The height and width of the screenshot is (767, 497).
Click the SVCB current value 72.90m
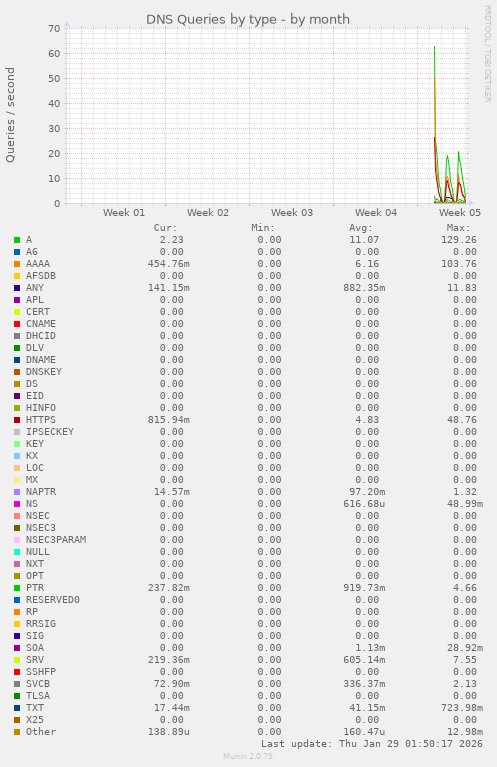pos(172,684)
